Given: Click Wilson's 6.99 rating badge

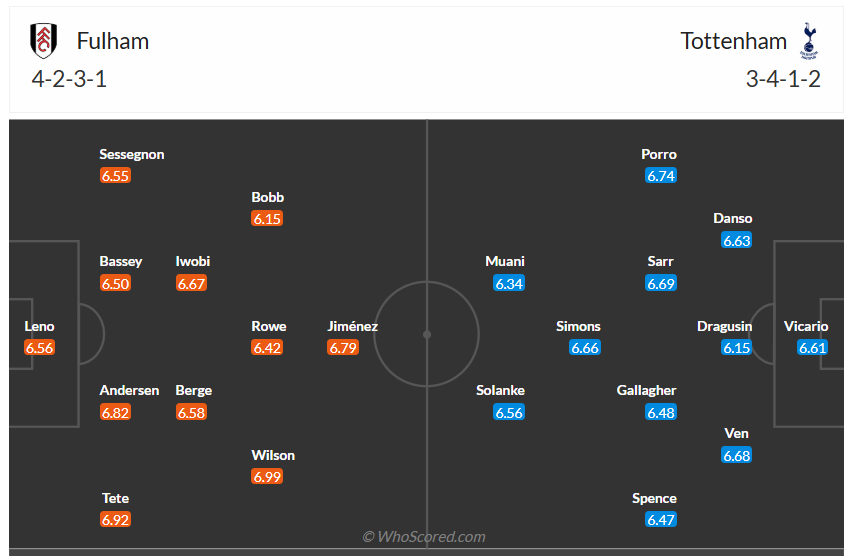Looking at the screenshot, I should [x=267, y=477].
